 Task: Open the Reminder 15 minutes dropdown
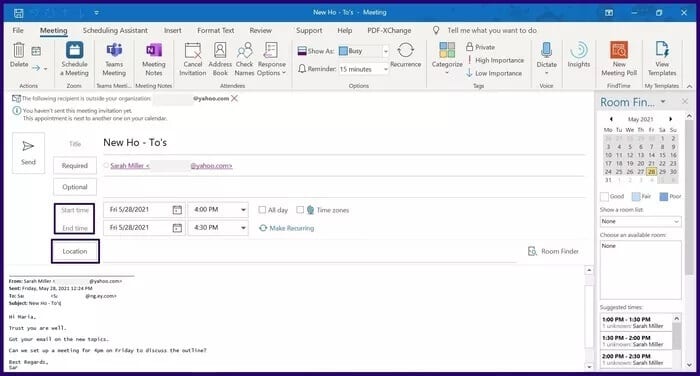[386, 69]
